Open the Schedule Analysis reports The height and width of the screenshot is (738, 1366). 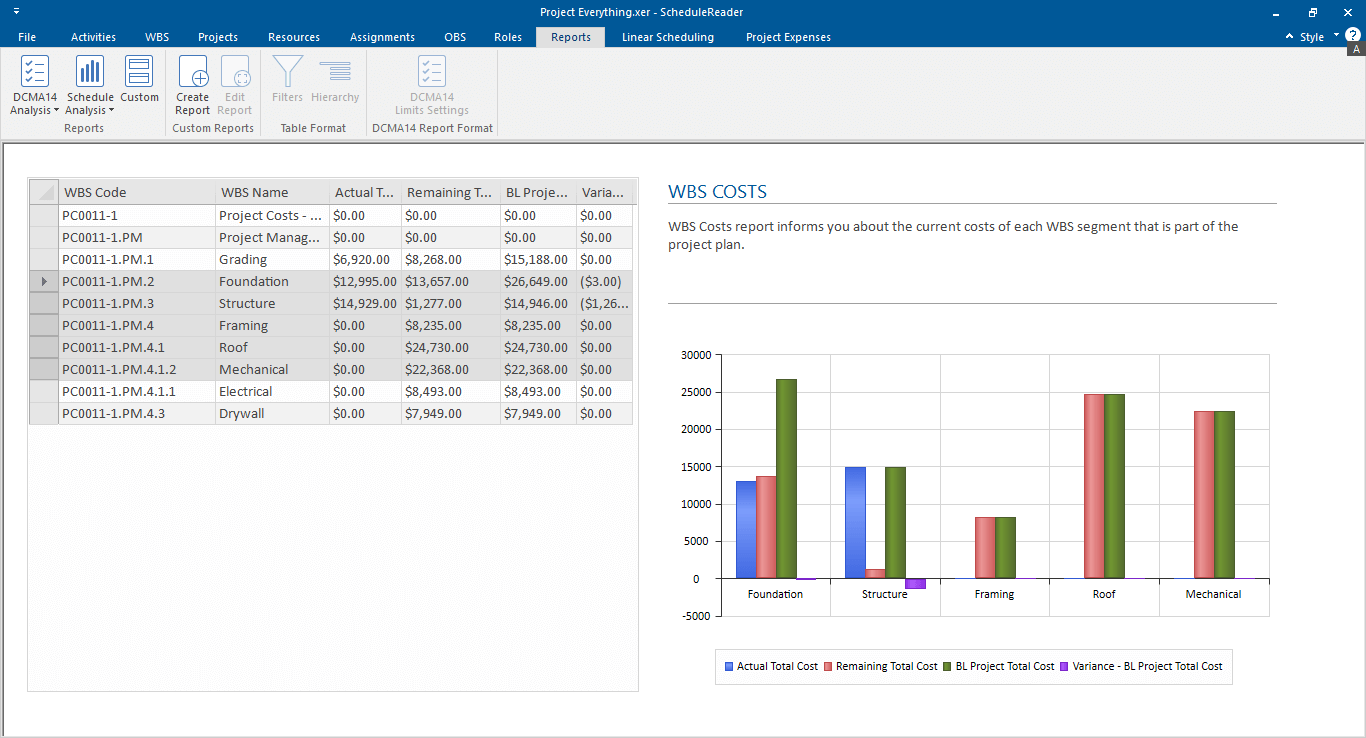(90, 85)
